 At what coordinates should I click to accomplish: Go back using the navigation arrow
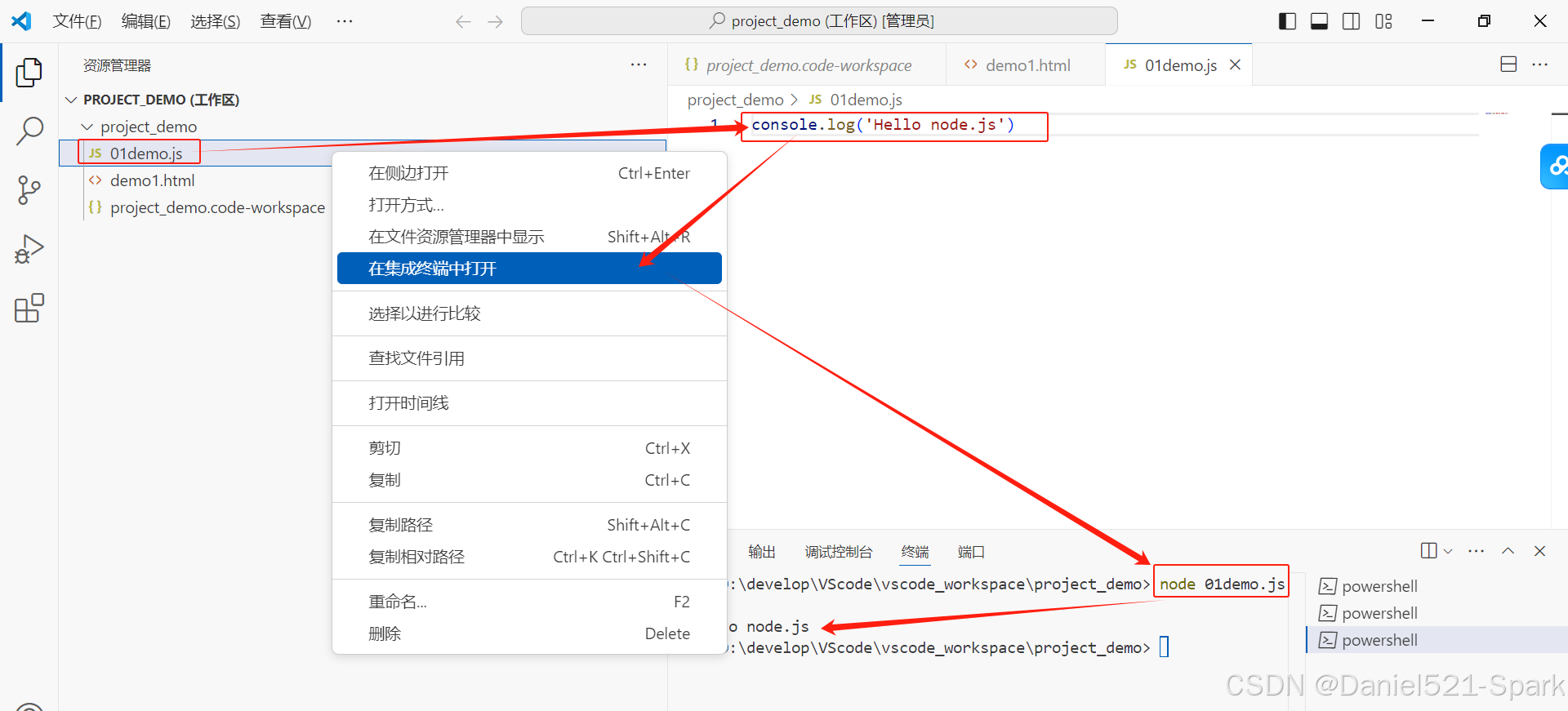[x=463, y=22]
